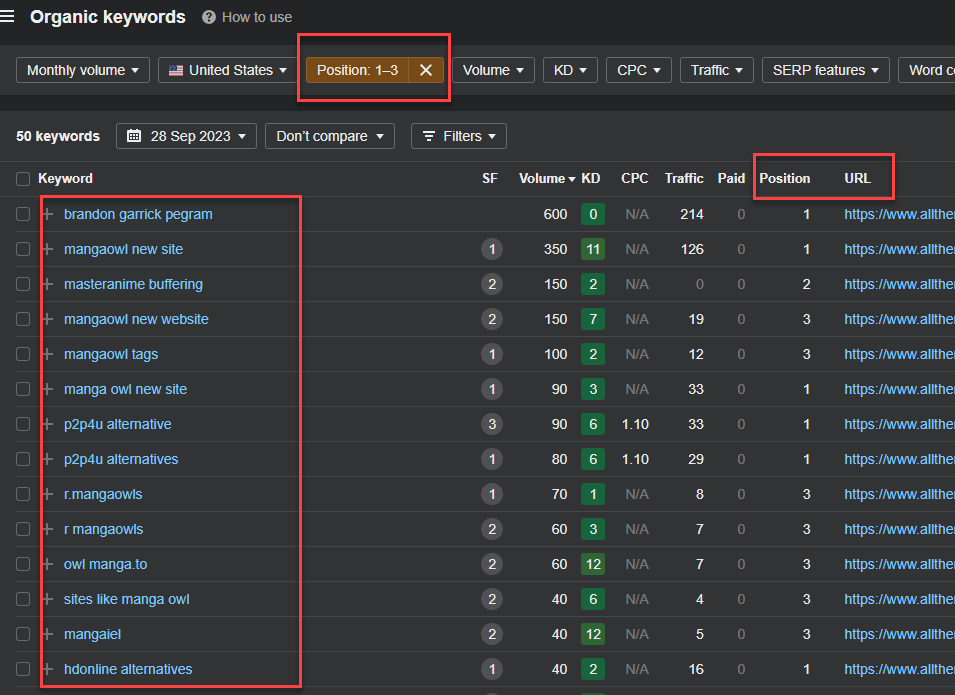Check the box for hdonline alternatives
The width and height of the screenshot is (955, 695).
click(23, 669)
